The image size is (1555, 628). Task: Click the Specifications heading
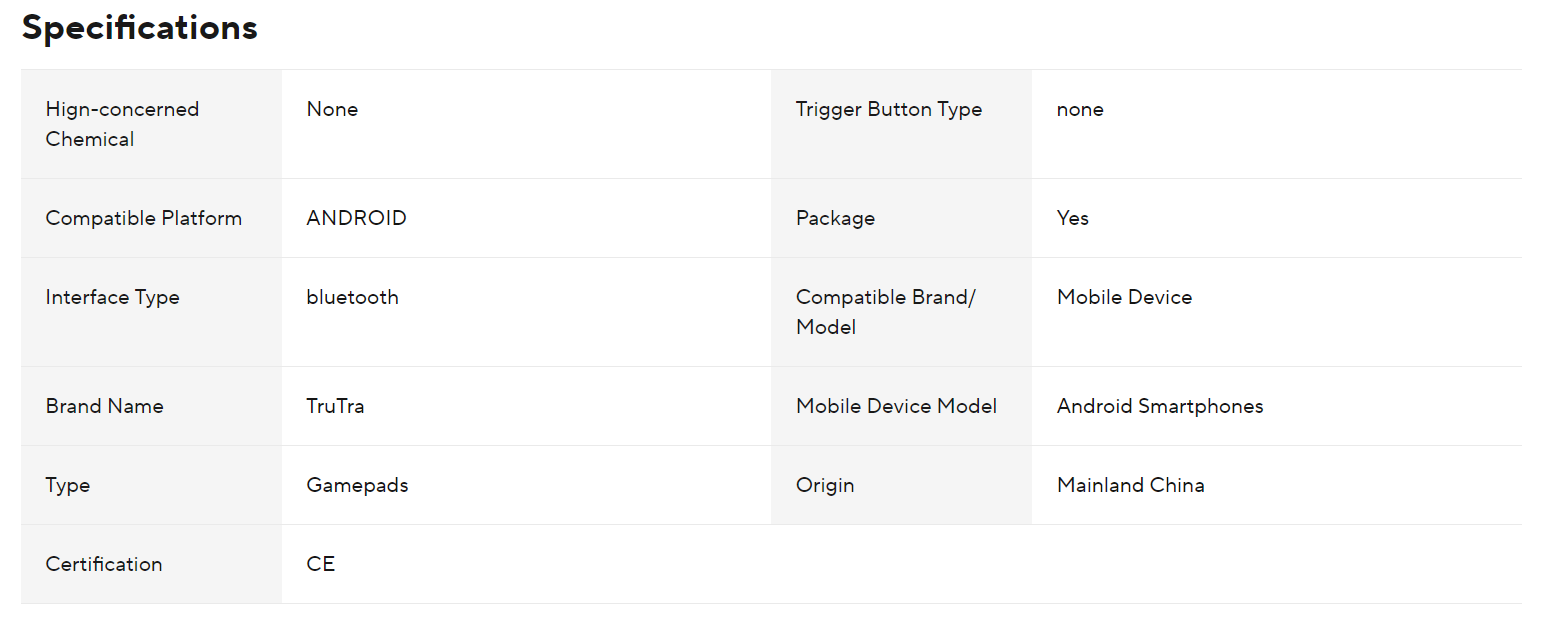click(140, 28)
